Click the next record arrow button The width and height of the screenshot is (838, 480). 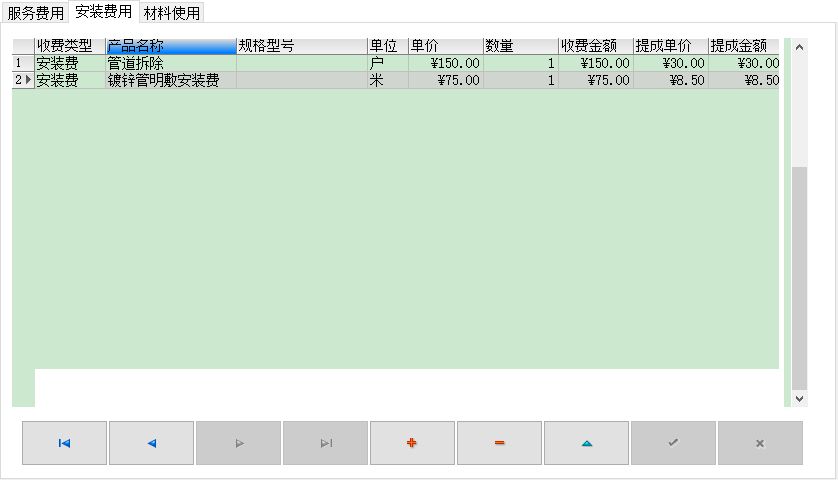(238, 443)
